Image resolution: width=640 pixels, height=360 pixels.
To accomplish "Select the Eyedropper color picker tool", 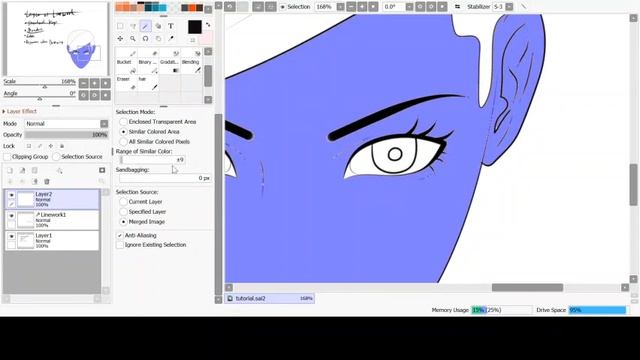I will 171,38.
